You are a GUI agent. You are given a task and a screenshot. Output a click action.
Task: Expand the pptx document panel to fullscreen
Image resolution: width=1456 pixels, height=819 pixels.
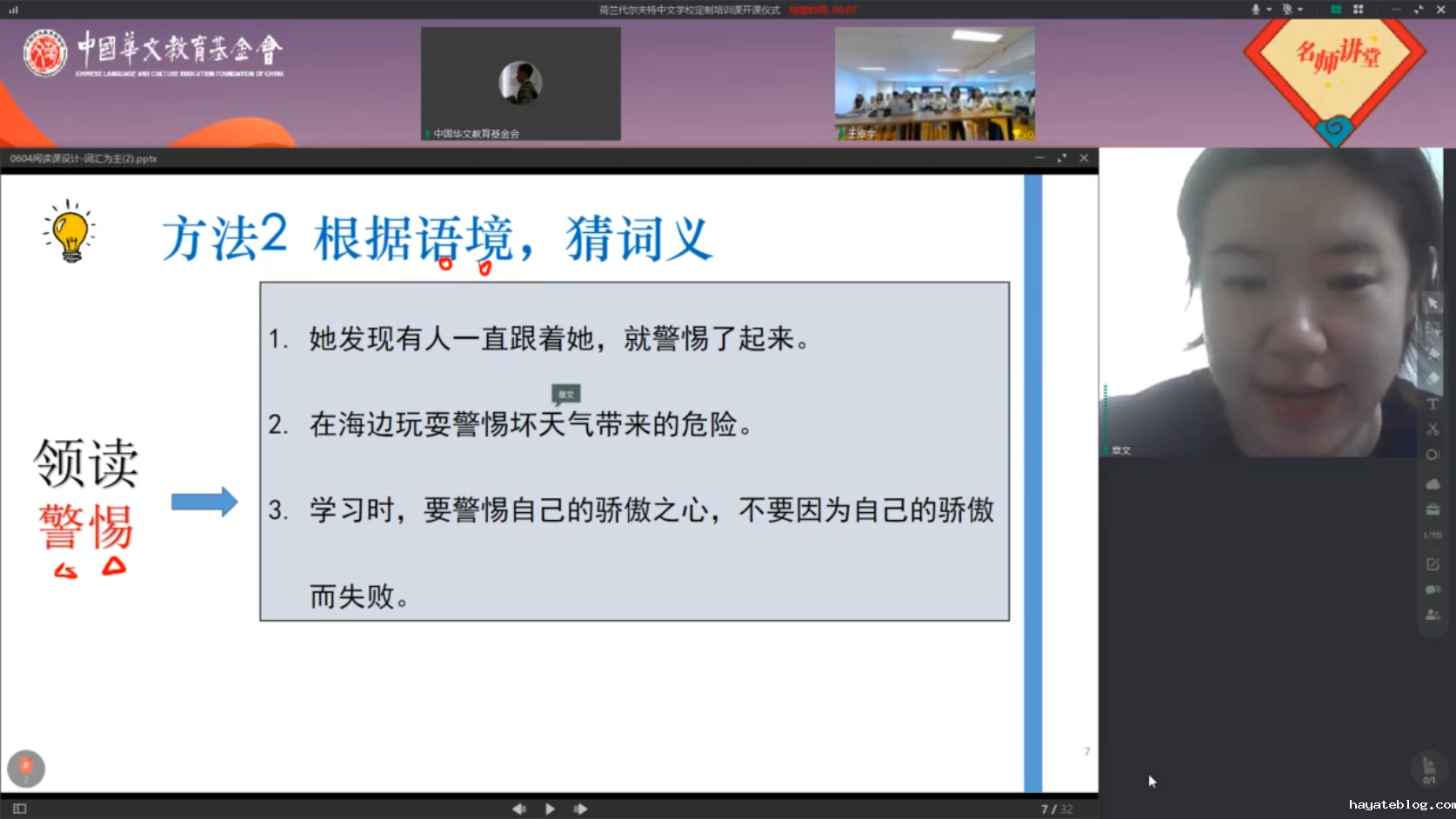[x=1061, y=158]
